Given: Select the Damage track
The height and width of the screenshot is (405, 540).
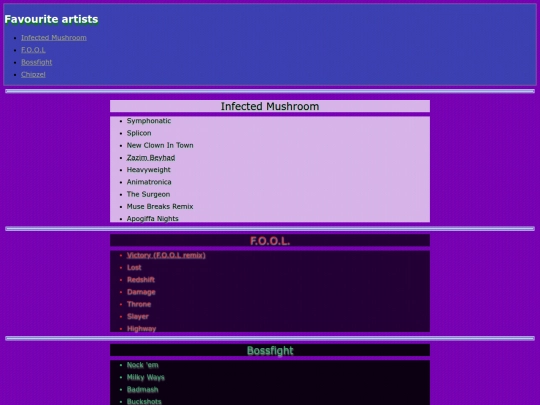Looking at the screenshot, I should 141,292.
